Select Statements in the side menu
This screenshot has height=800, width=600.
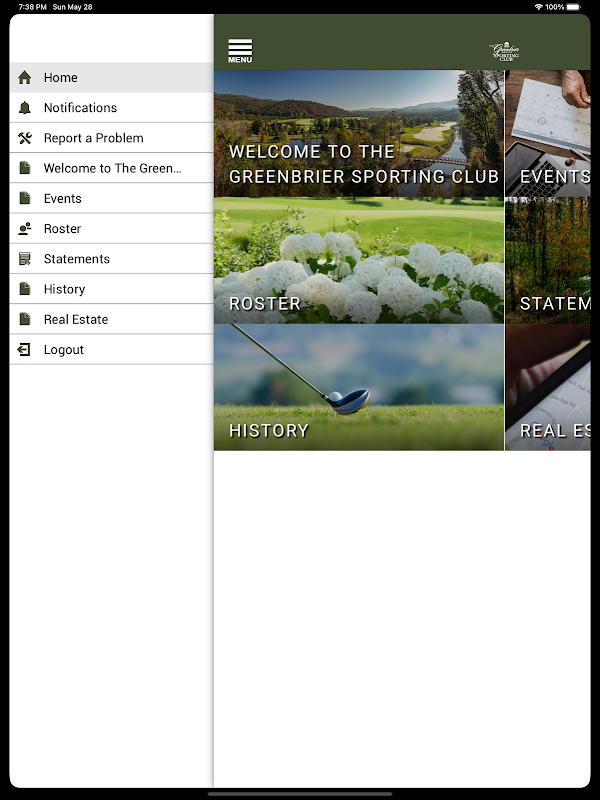pyautogui.click(x=111, y=259)
